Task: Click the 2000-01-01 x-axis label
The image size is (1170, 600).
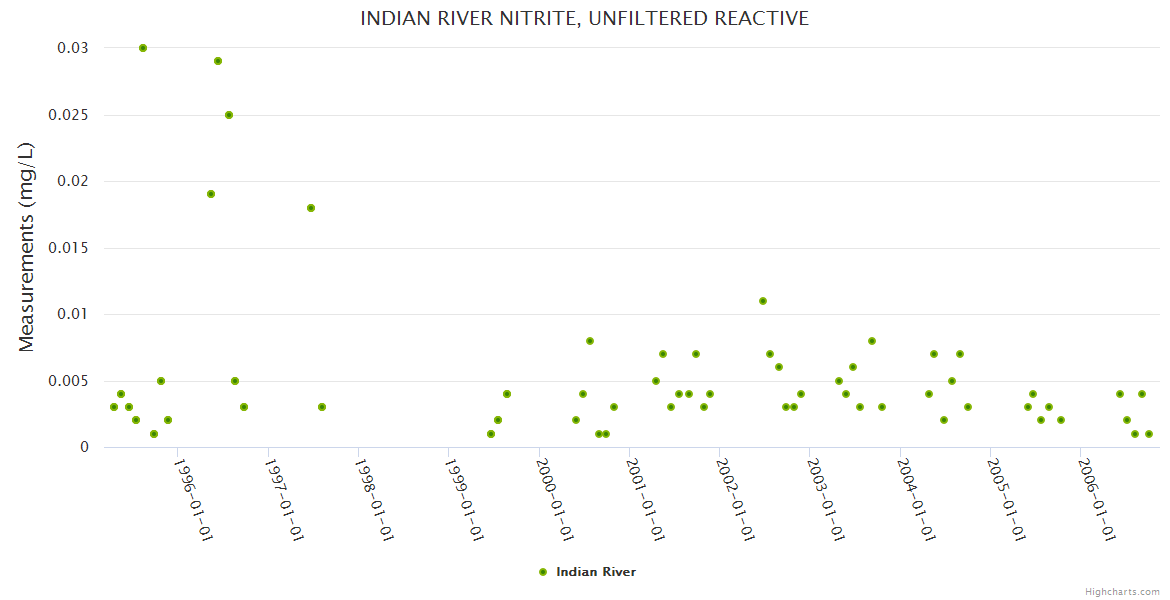Action: pyautogui.click(x=556, y=499)
